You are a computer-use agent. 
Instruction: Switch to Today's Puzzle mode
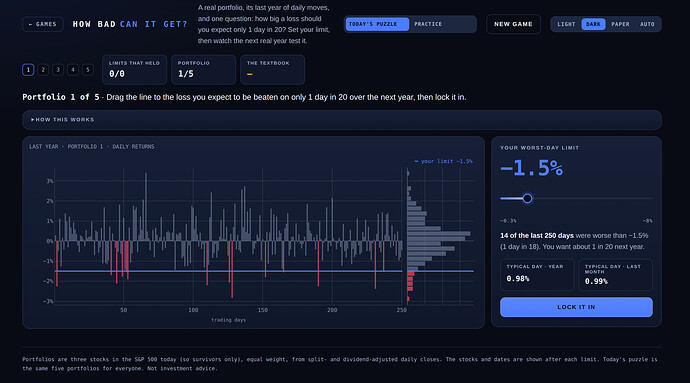(377, 24)
